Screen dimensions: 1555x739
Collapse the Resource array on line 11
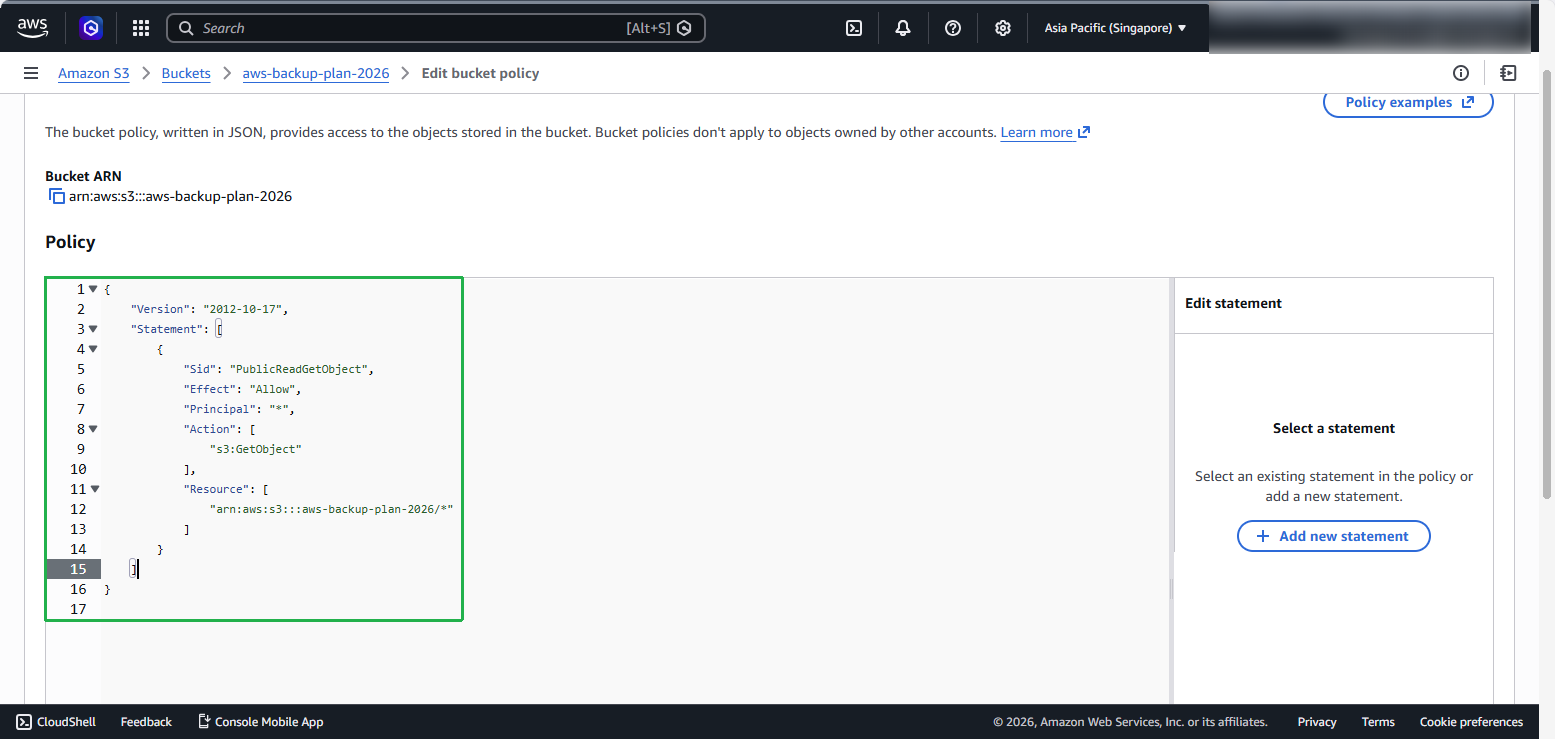(93, 489)
